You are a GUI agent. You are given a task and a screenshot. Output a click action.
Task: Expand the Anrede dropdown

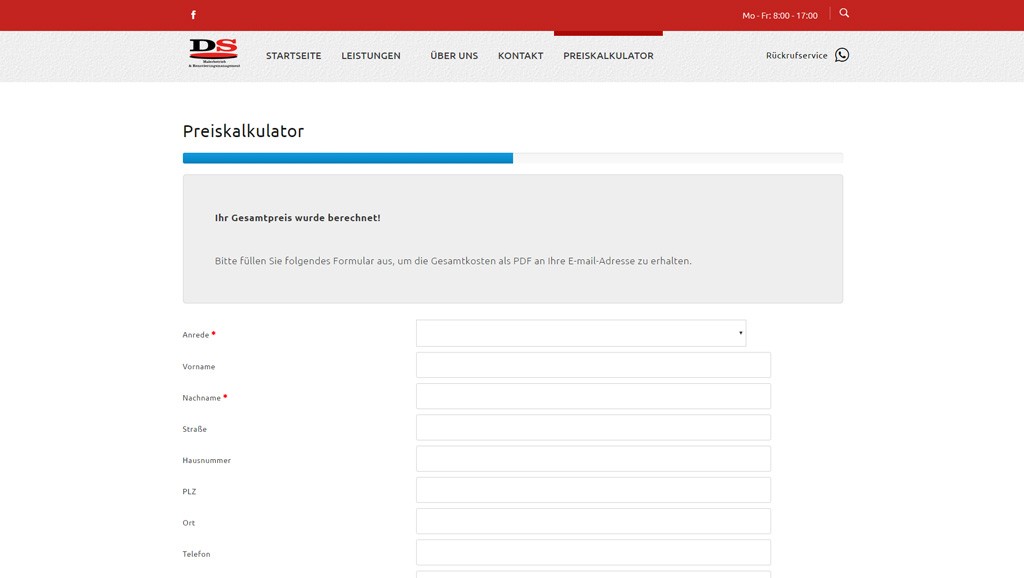click(x=580, y=333)
